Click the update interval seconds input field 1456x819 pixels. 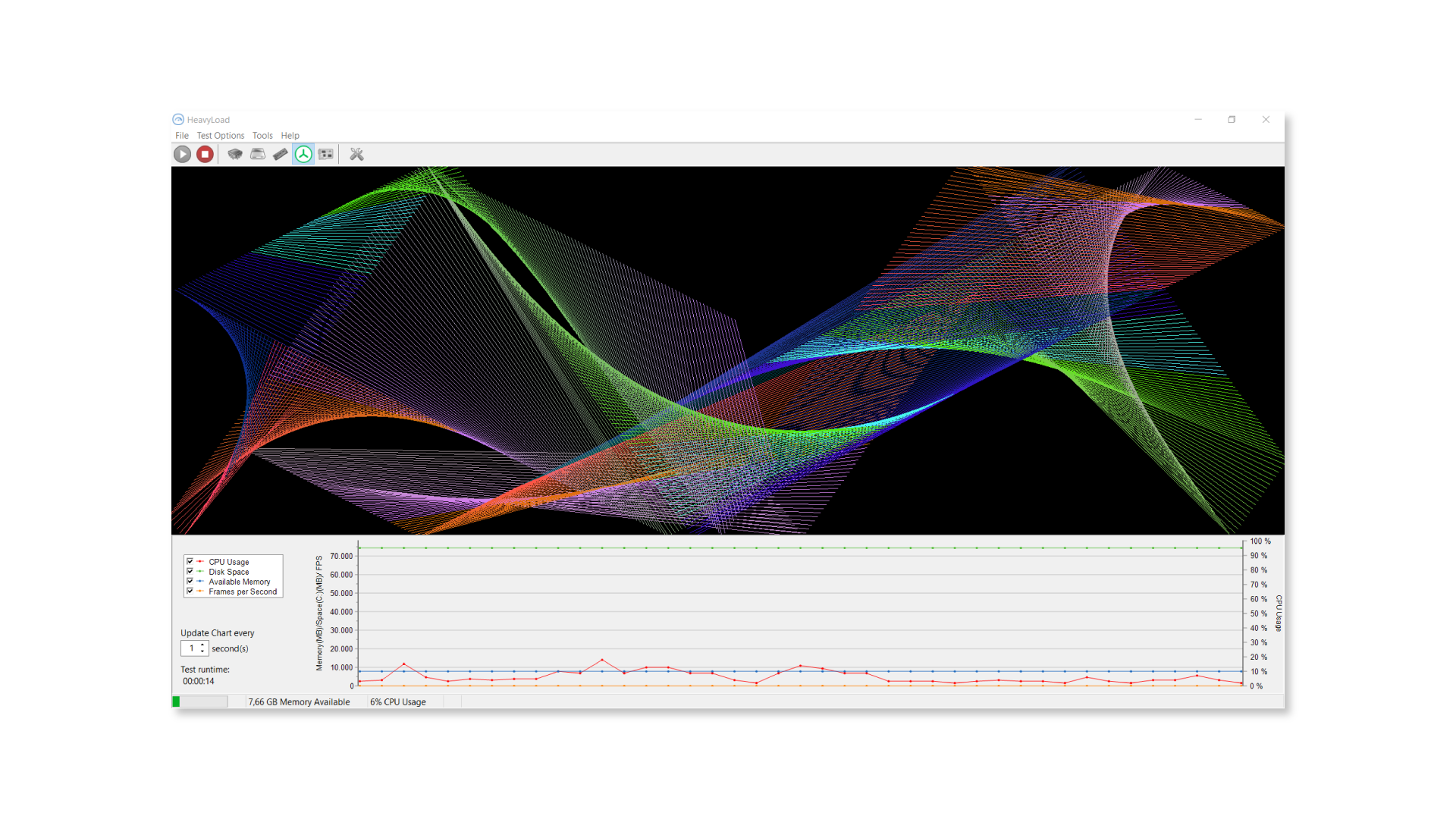(x=190, y=648)
